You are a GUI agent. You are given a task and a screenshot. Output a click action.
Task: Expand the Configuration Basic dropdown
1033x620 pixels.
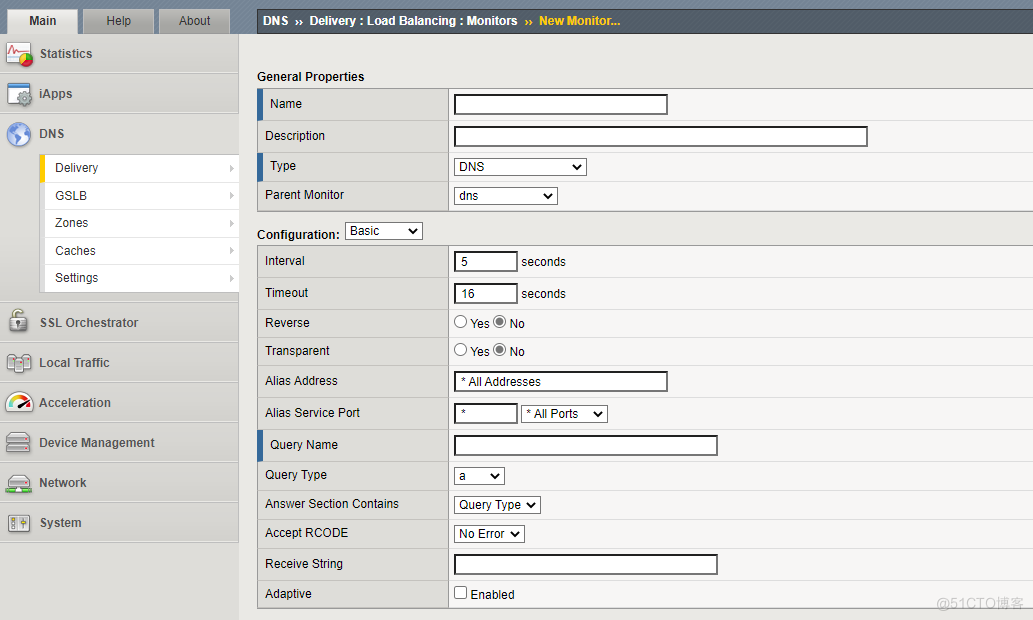(384, 231)
